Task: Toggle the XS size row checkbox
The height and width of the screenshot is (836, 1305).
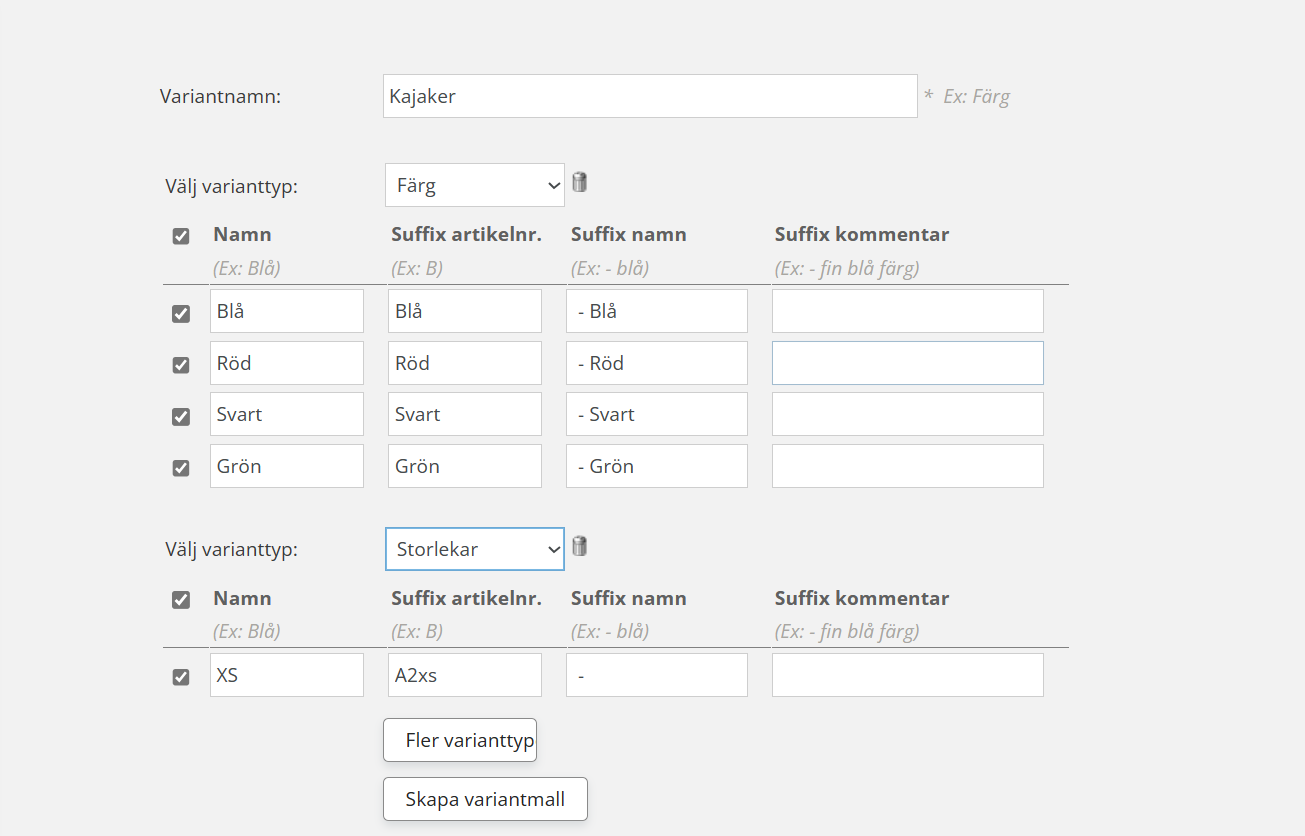Action: (x=181, y=677)
